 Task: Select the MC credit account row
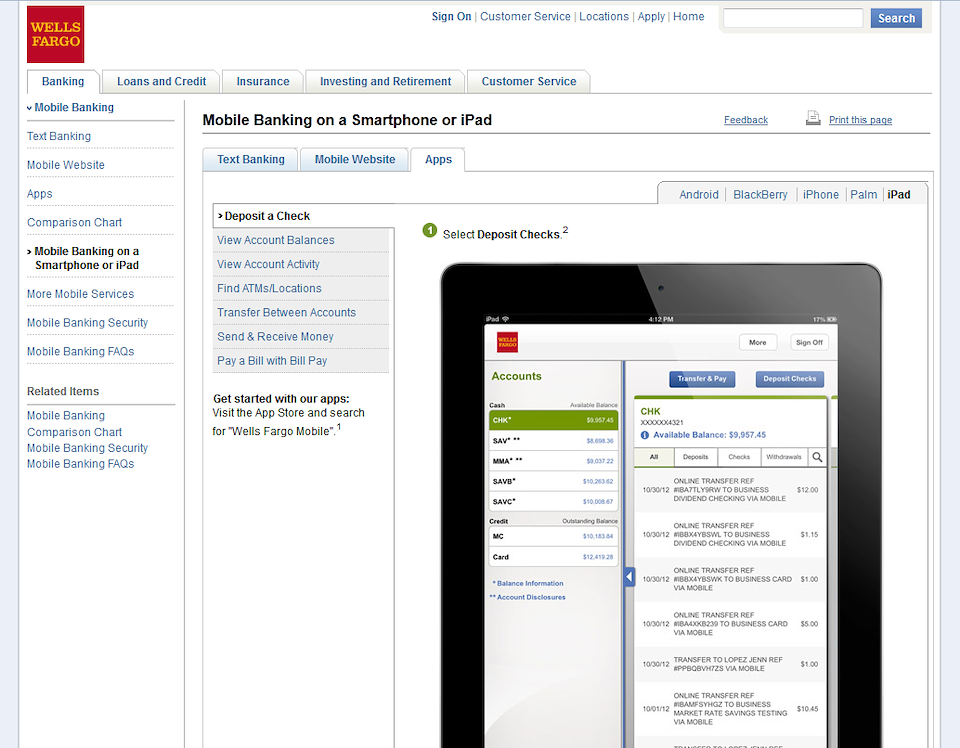553,536
